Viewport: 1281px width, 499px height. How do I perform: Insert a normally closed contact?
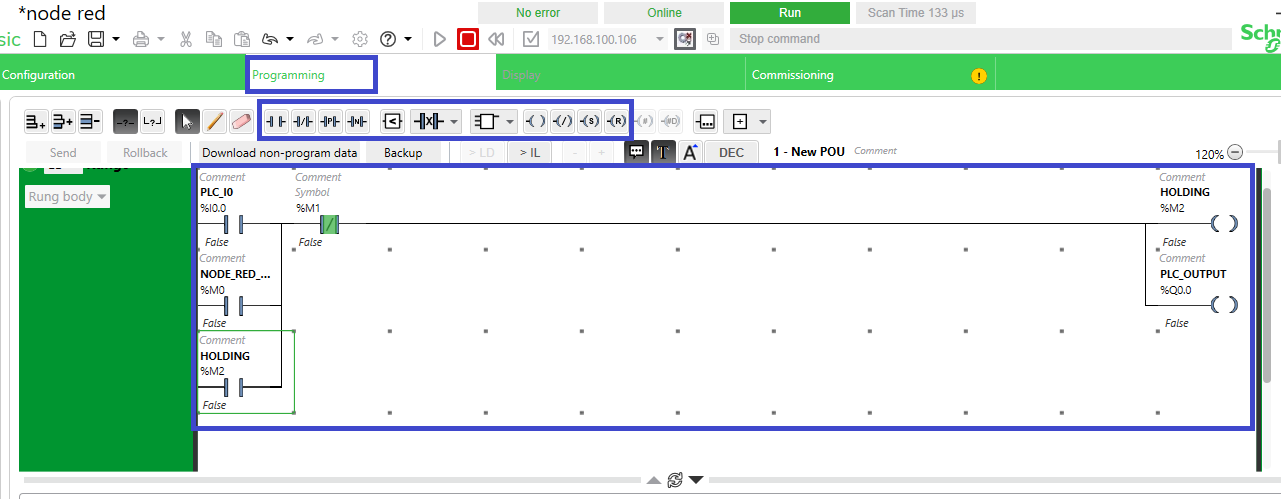[x=303, y=121]
